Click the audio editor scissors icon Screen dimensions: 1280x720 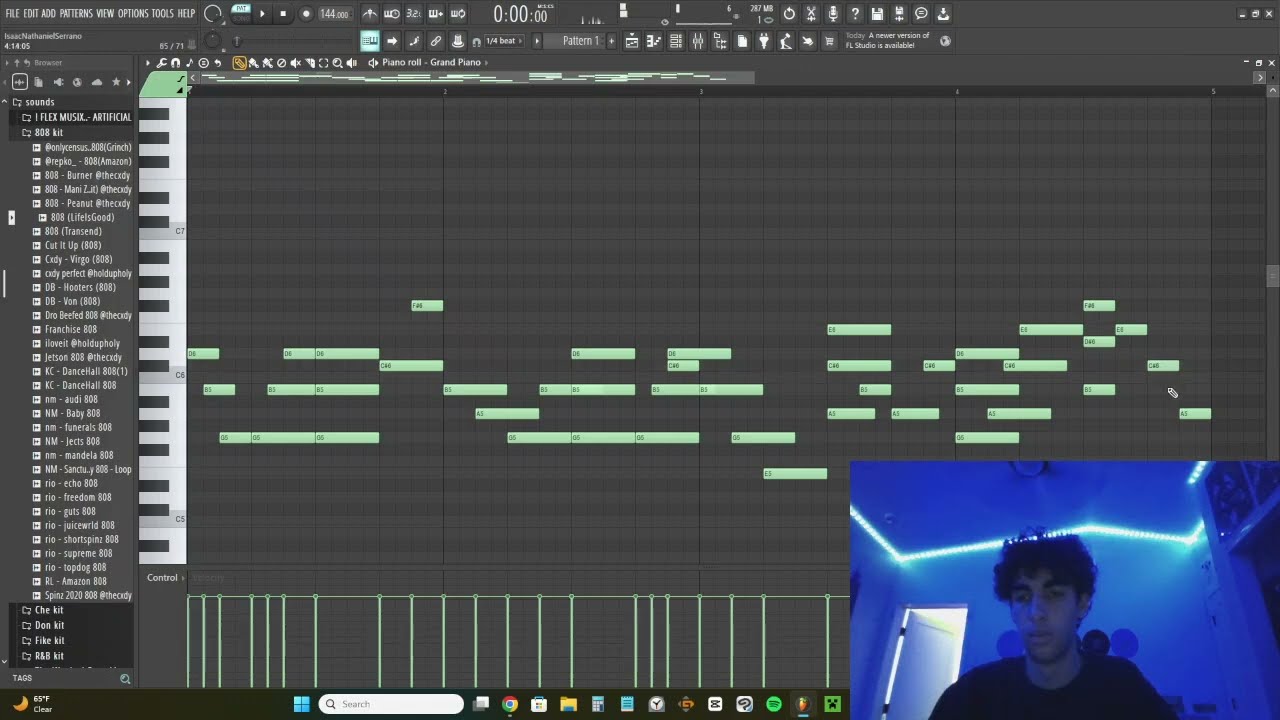[x=810, y=14]
